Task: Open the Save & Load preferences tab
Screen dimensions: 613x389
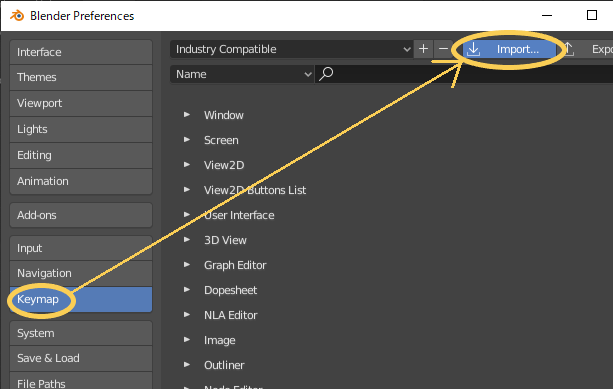Action: tap(81, 358)
